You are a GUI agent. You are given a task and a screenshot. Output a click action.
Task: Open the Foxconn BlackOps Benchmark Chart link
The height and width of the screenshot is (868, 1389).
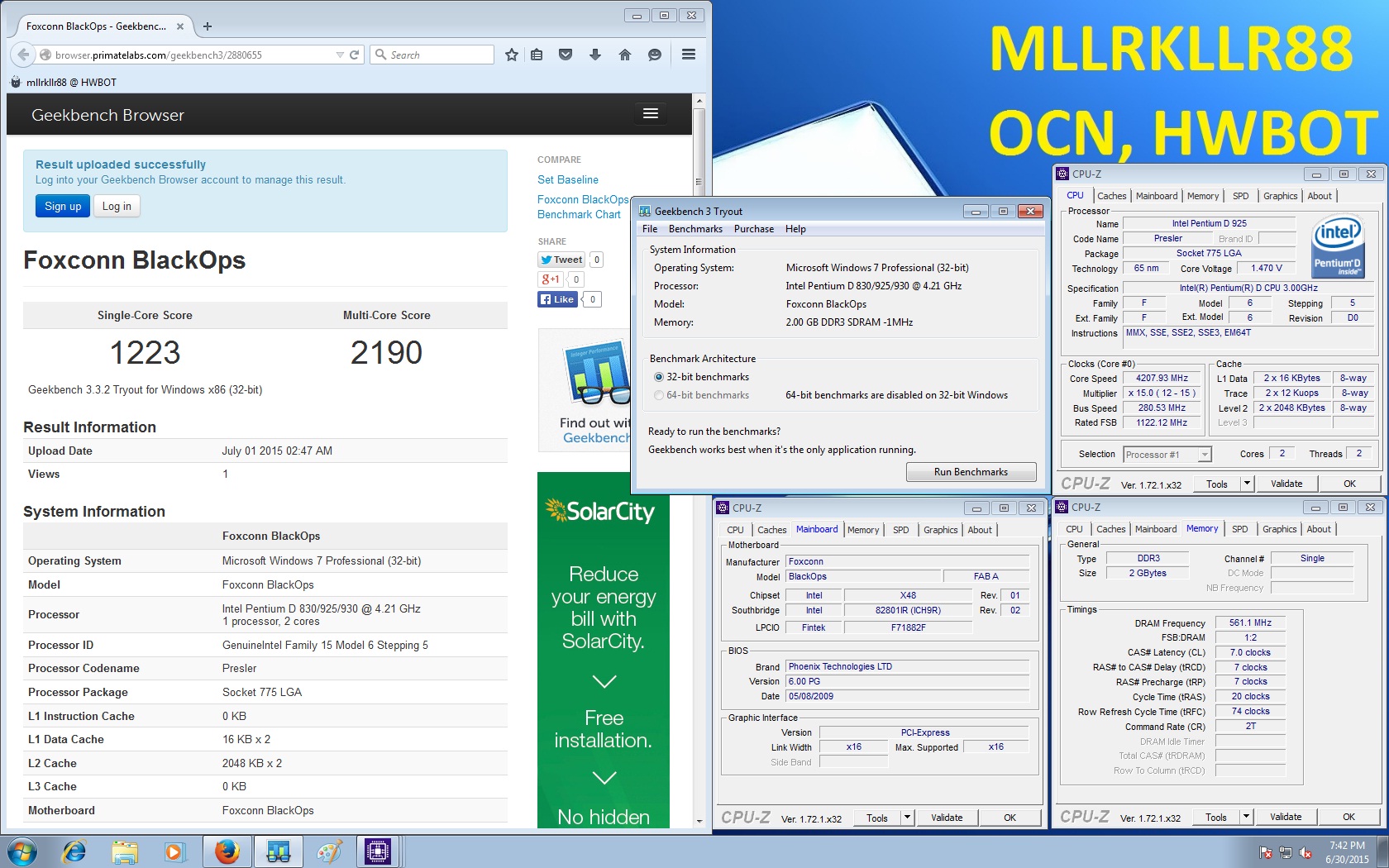tap(582, 207)
